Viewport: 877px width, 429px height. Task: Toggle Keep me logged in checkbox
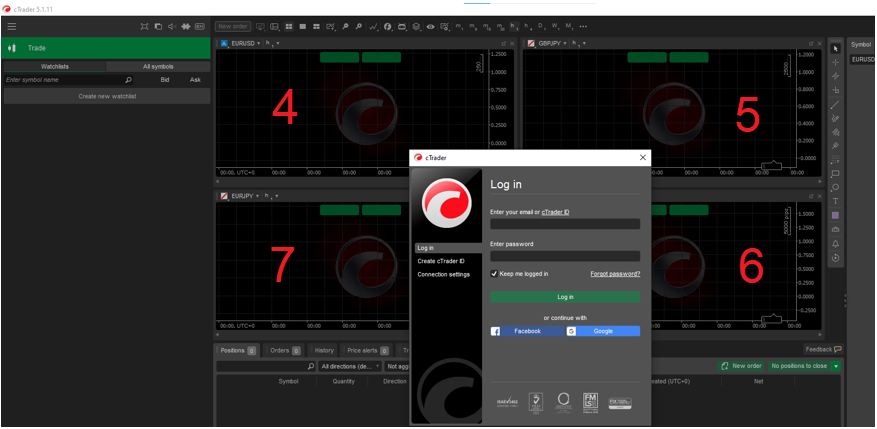pos(494,274)
